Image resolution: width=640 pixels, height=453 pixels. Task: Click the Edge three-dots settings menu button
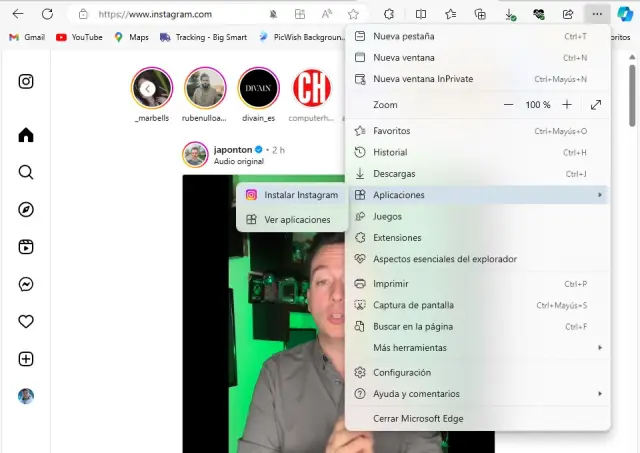tap(597, 14)
